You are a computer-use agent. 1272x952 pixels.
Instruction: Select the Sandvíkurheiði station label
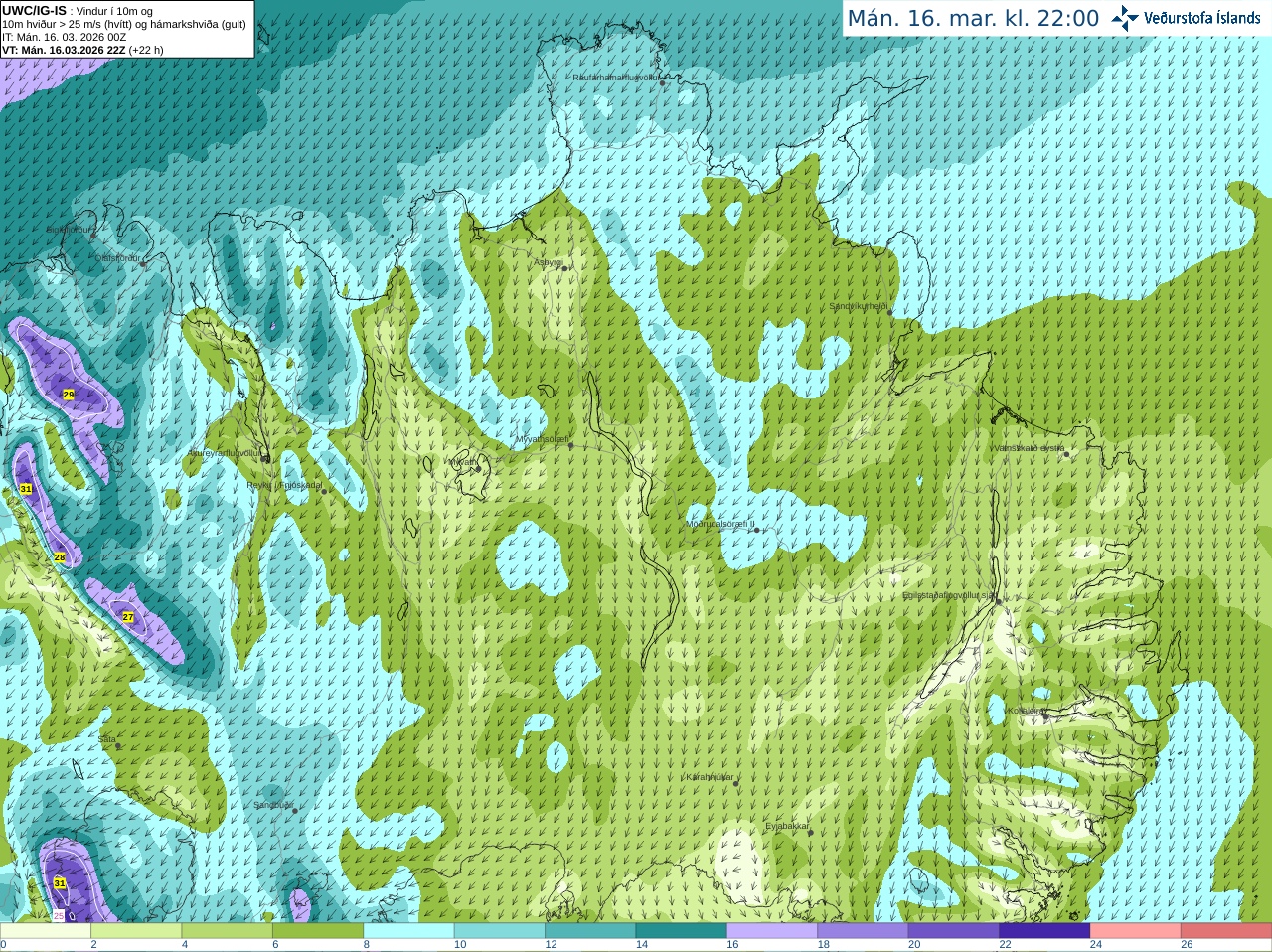click(858, 306)
